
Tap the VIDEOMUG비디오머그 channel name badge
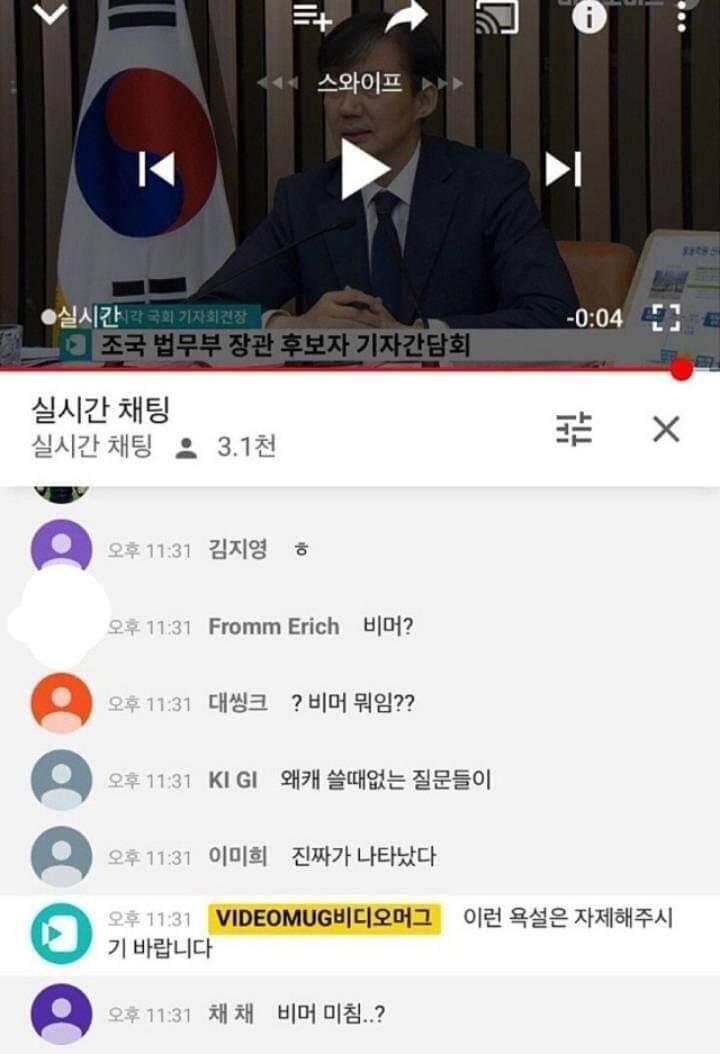325,918
